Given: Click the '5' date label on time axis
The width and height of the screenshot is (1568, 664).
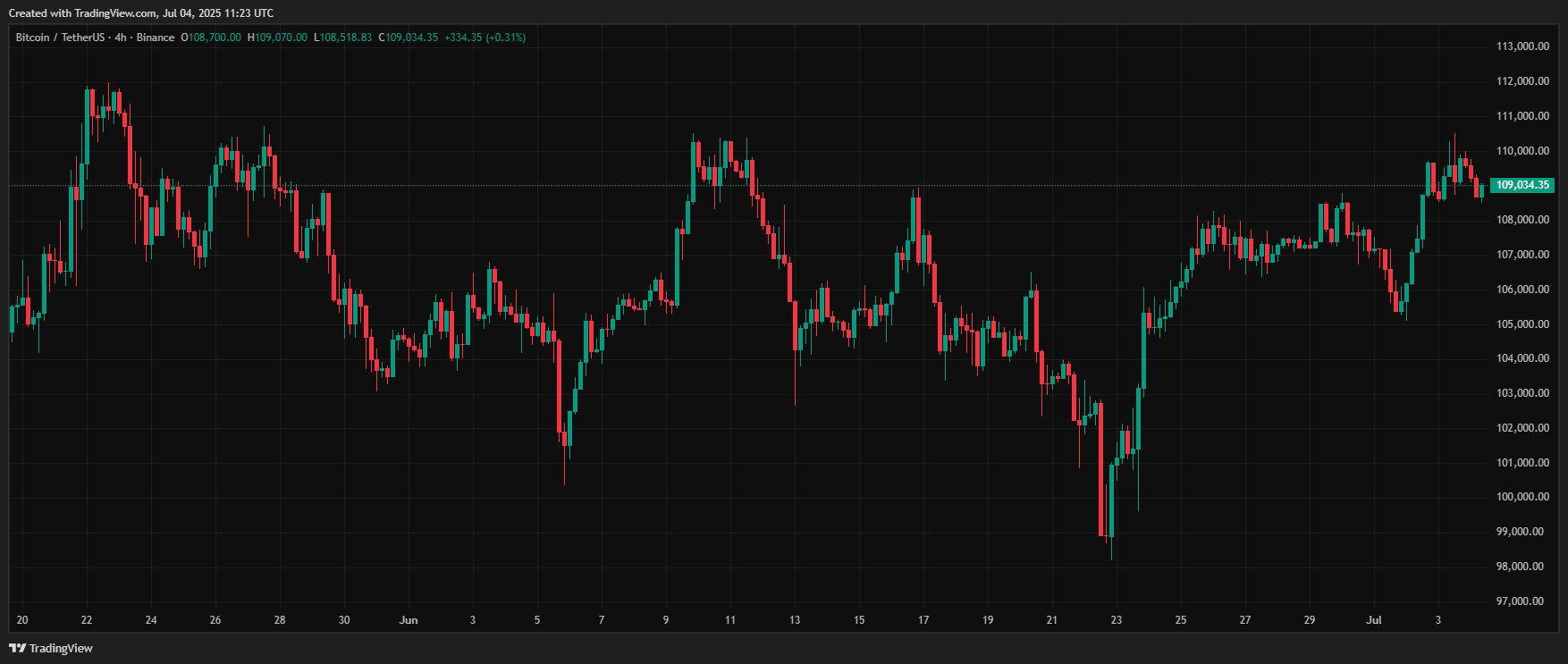Looking at the screenshot, I should click(537, 620).
